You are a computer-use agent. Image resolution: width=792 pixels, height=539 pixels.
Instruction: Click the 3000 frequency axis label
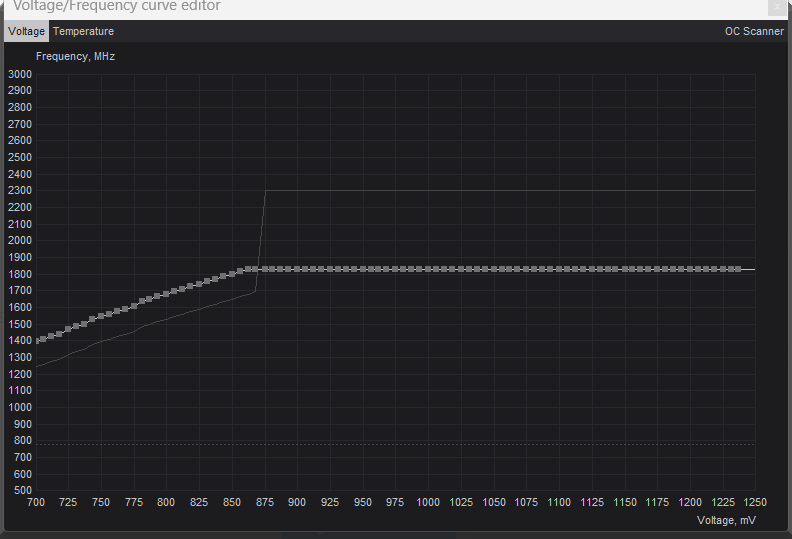click(x=20, y=74)
